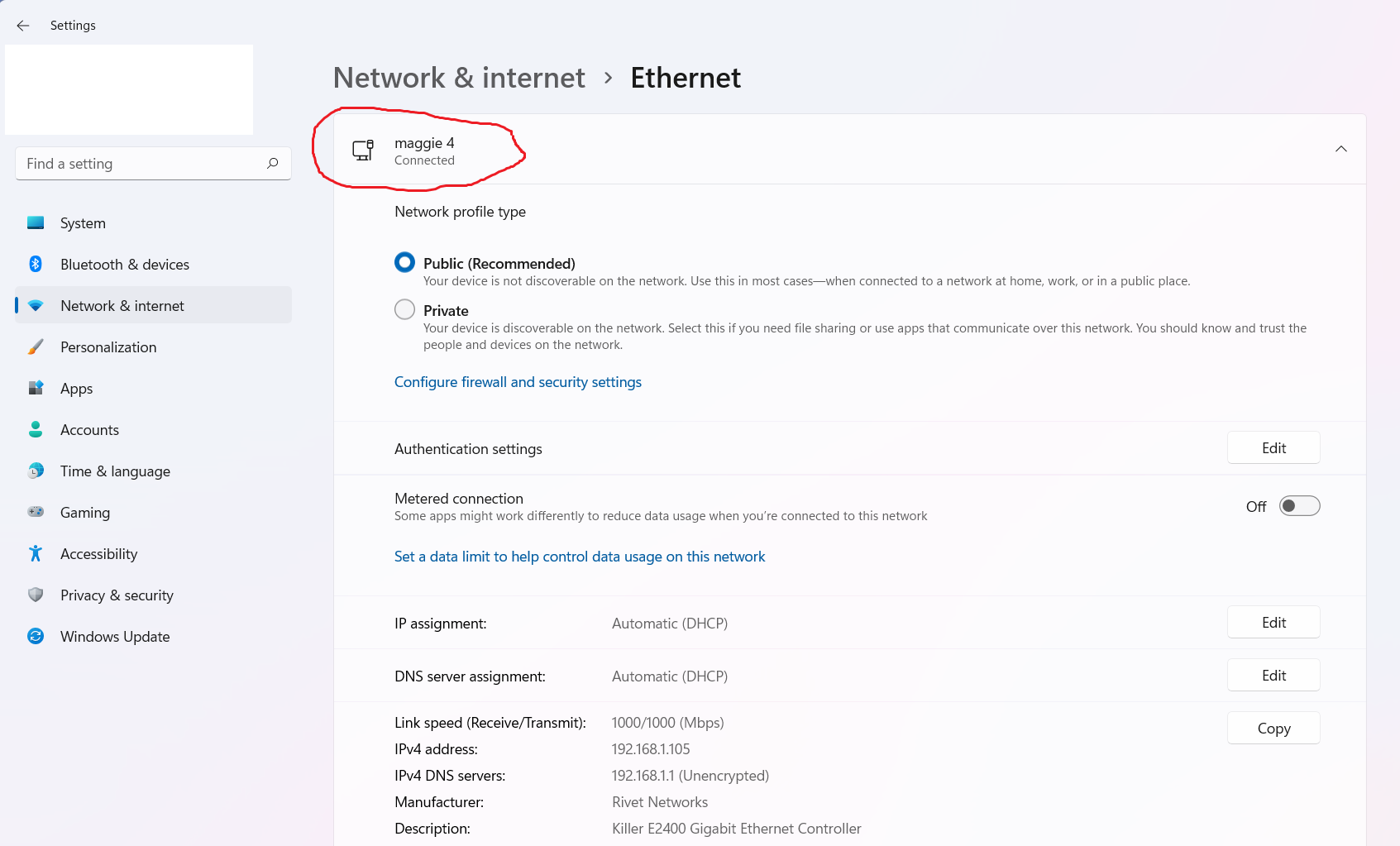Click the Accounts person icon

click(x=36, y=430)
